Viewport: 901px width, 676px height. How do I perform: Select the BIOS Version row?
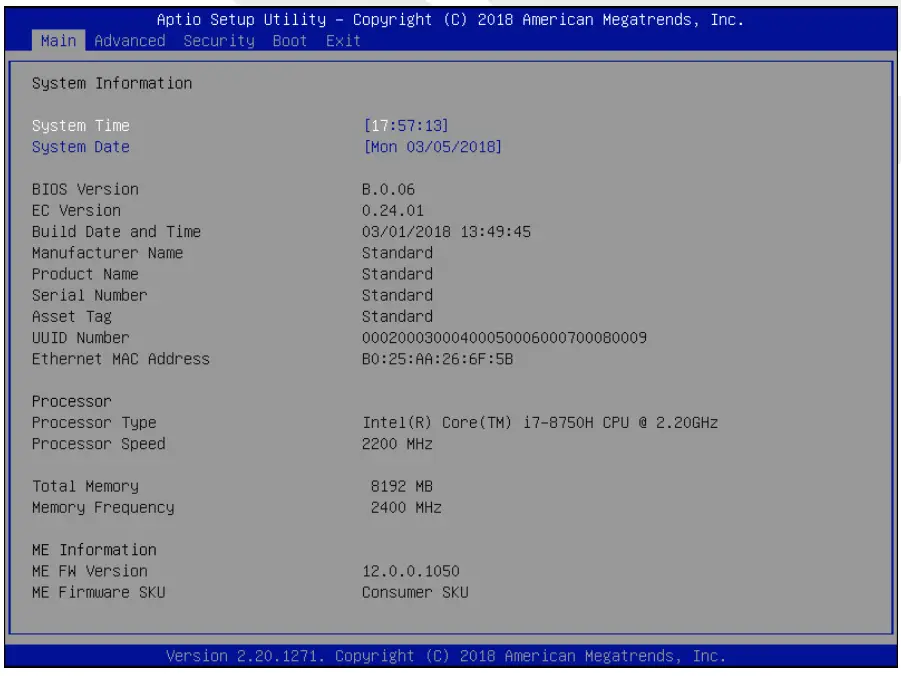tap(88, 189)
